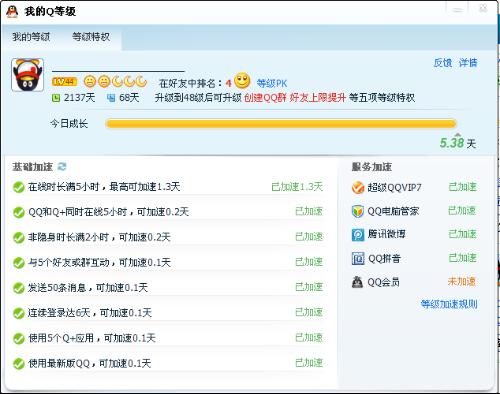Refresh 基础加速 with the refresh icon

(62, 166)
